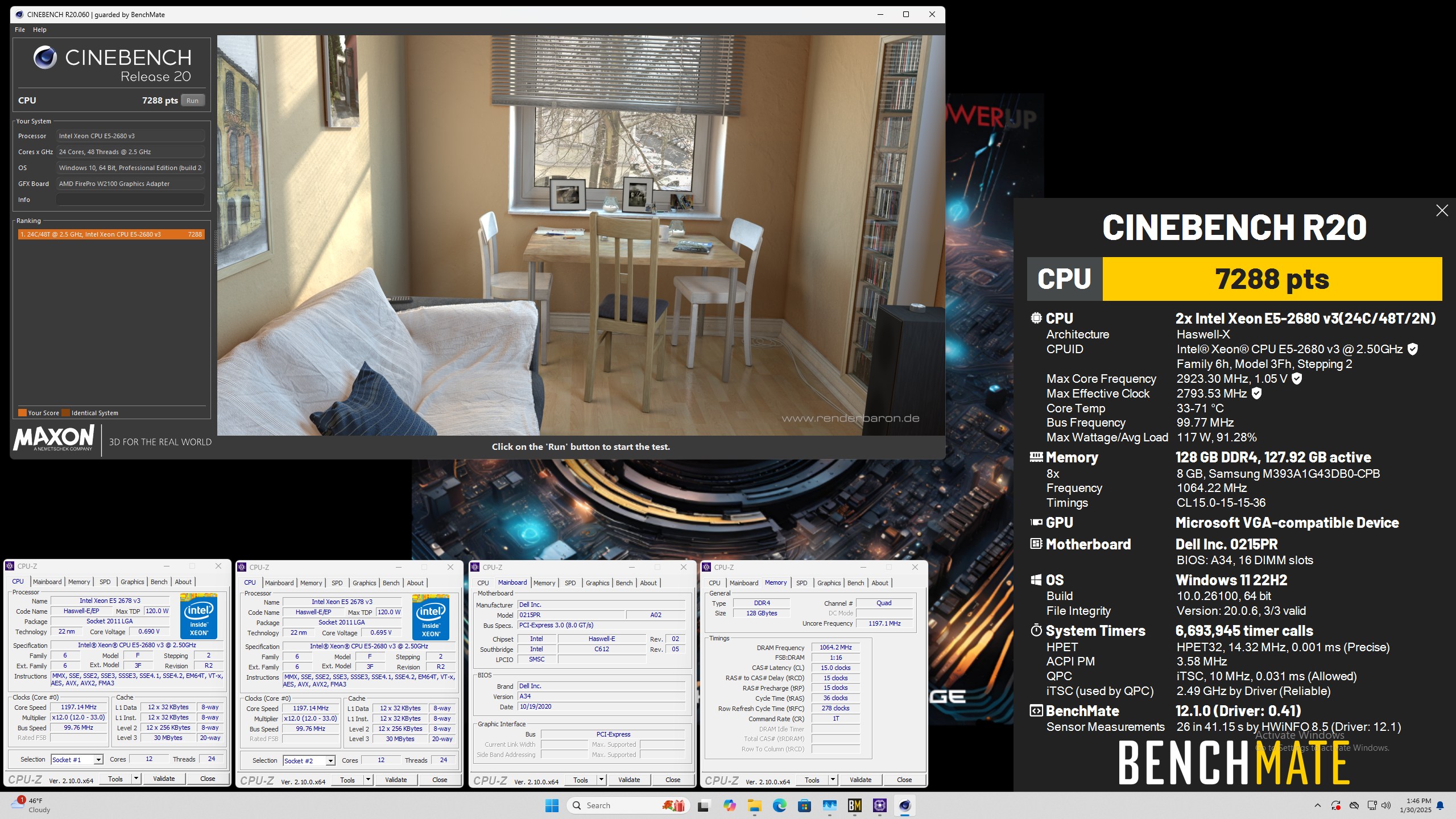This screenshot has width=1456, height=819.
Task: Click Close button in fourth CPU-Z window
Action: 904,780
